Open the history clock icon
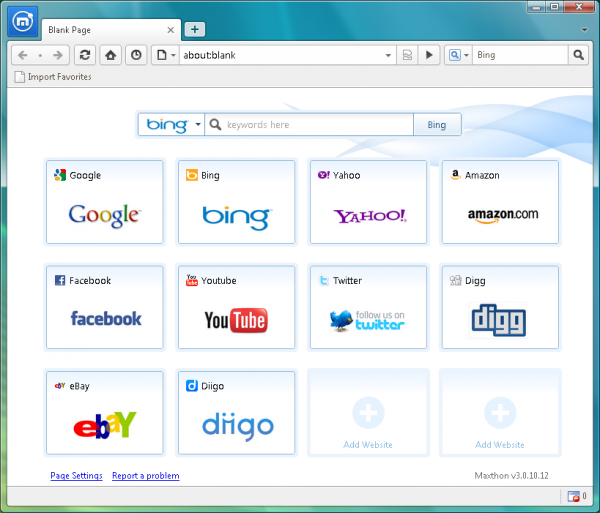The height and width of the screenshot is (513, 600). [x=136, y=55]
